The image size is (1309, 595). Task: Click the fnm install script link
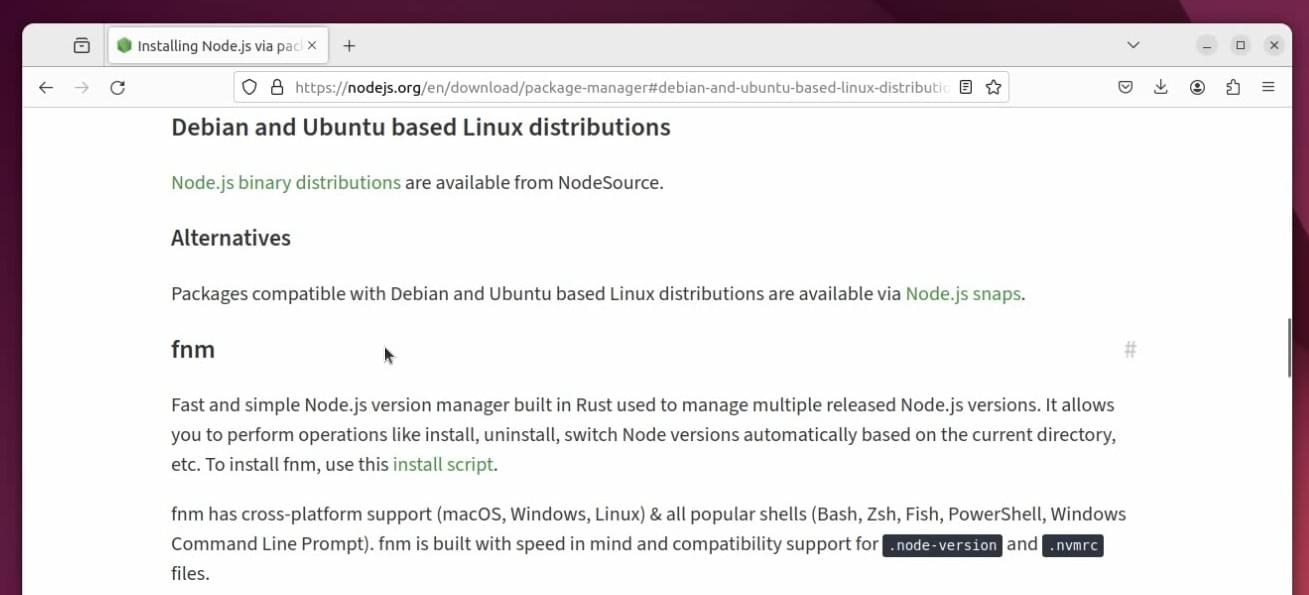click(x=443, y=465)
